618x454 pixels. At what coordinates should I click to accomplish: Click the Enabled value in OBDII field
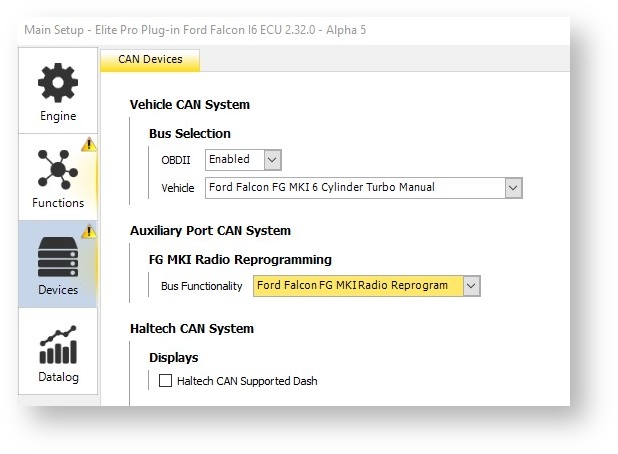229,159
